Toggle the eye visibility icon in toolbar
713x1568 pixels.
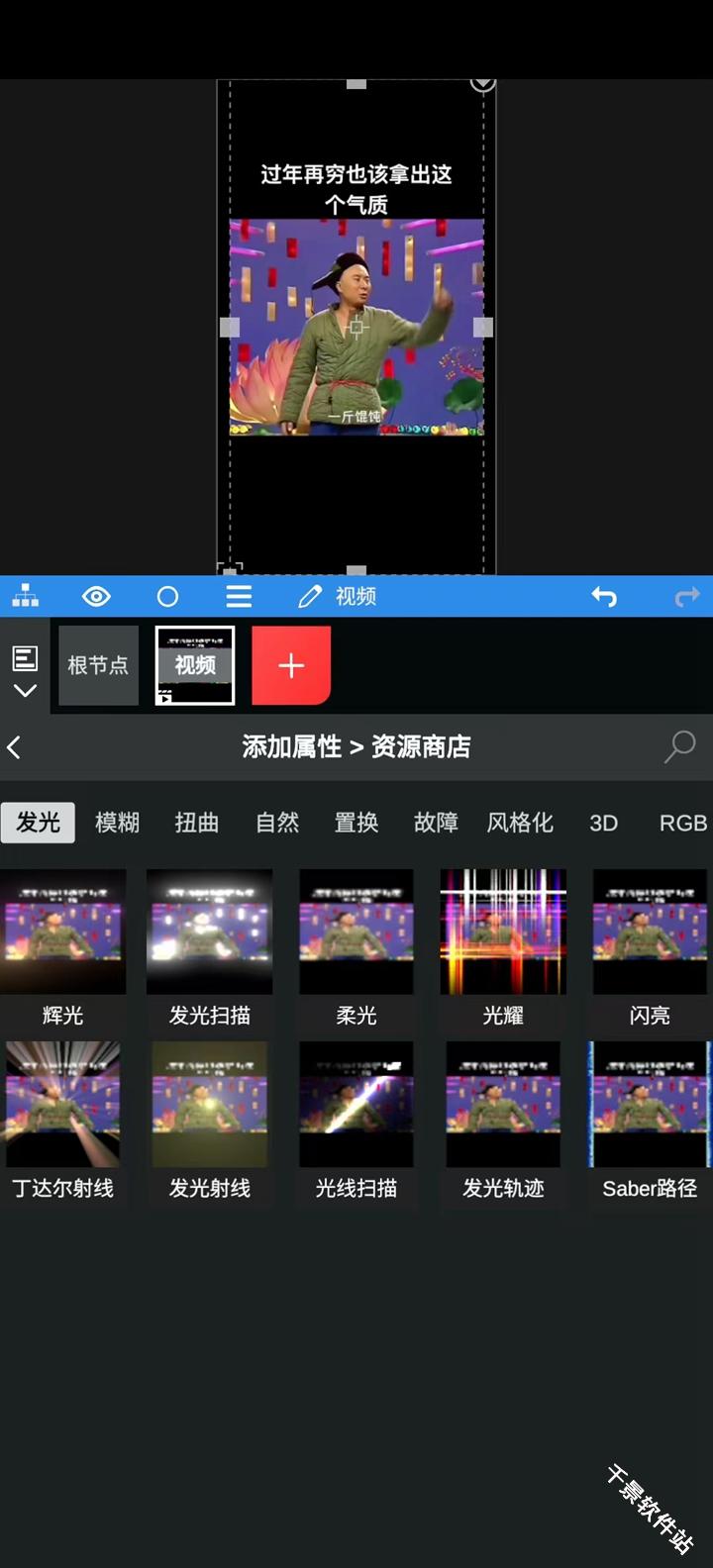[96, 596]
